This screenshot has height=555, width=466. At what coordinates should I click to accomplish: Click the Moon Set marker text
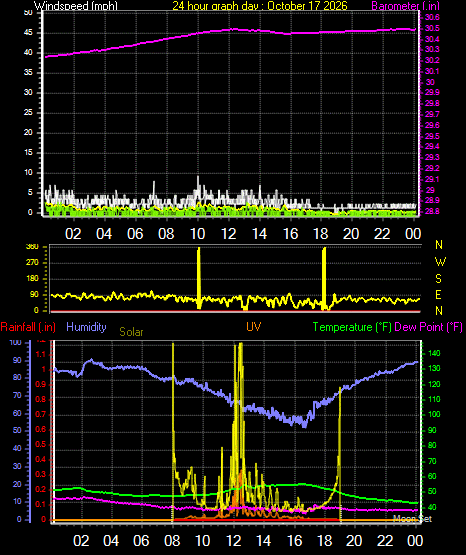tap(413, 519)
